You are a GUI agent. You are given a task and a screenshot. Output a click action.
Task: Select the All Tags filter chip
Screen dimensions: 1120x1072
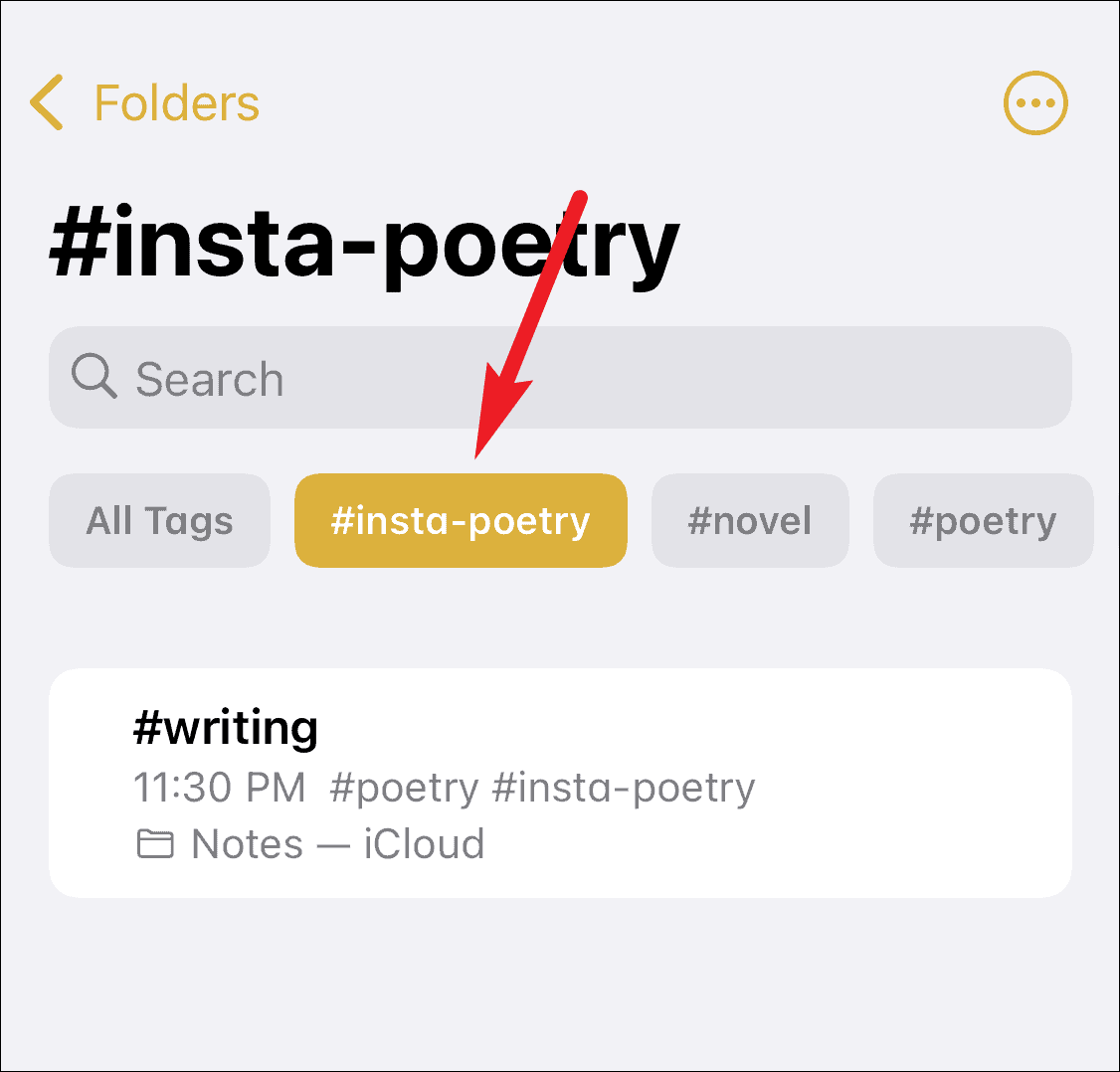coord(159,520)
